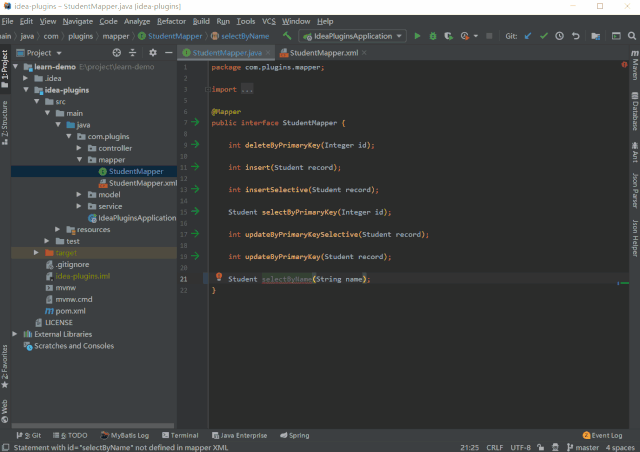Screen dimensions: 640x452
Task: Open Project panel settings gear icon
Action: (153, 53)
